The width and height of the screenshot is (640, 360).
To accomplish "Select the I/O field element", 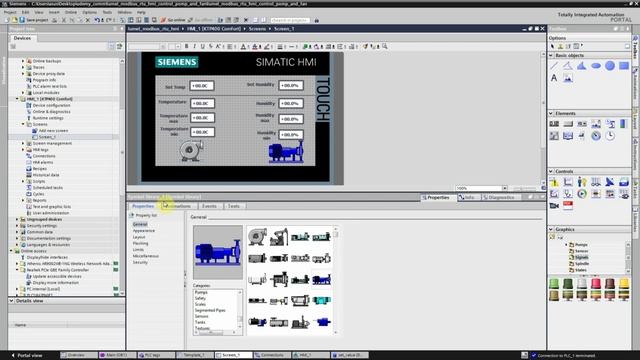I will click(554, 124).
